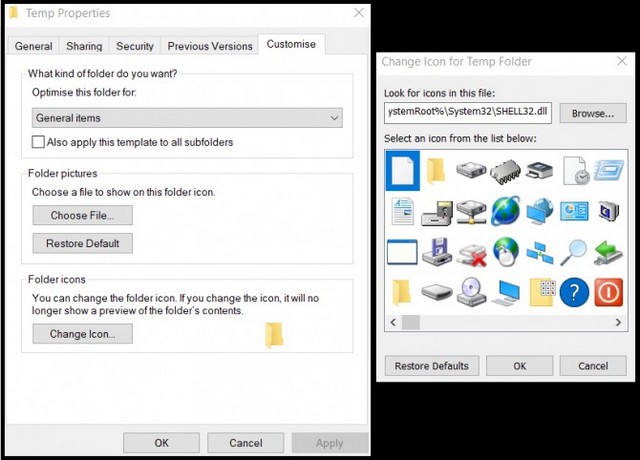This screenshot has width=640, height=460.
Task: Click the icon list horizontal scrollbar thumb
Action: [x=411, y=322]
